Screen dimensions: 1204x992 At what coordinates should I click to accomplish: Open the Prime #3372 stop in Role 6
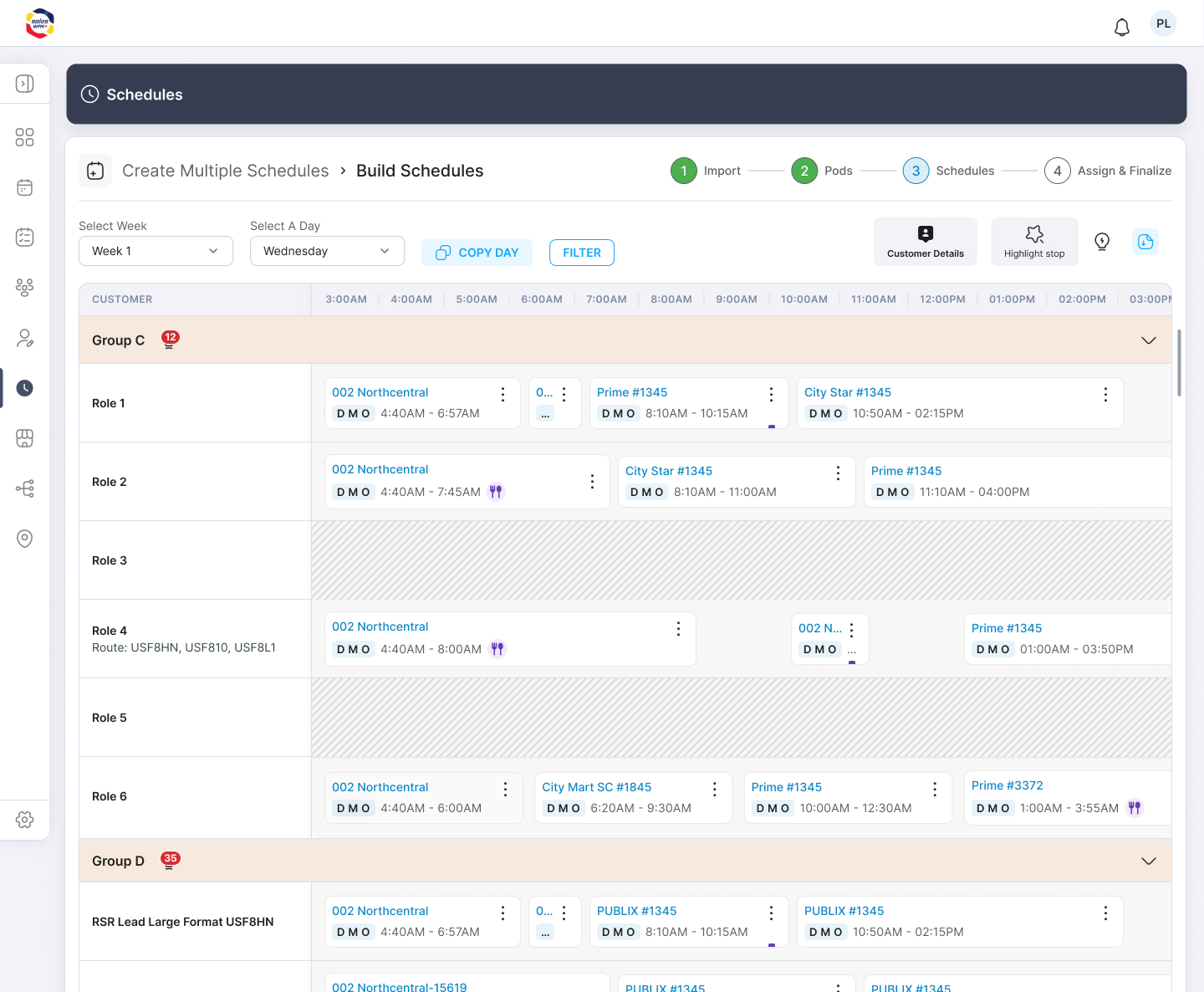pos(1068,797)
